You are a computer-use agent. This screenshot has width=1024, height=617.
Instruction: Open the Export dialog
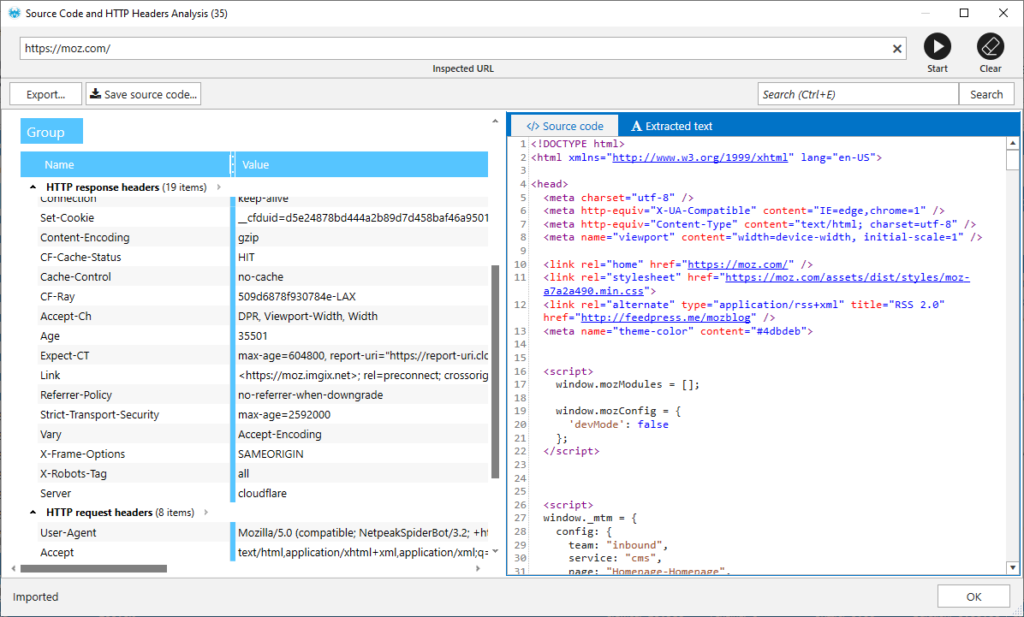[x=45, y=94]
